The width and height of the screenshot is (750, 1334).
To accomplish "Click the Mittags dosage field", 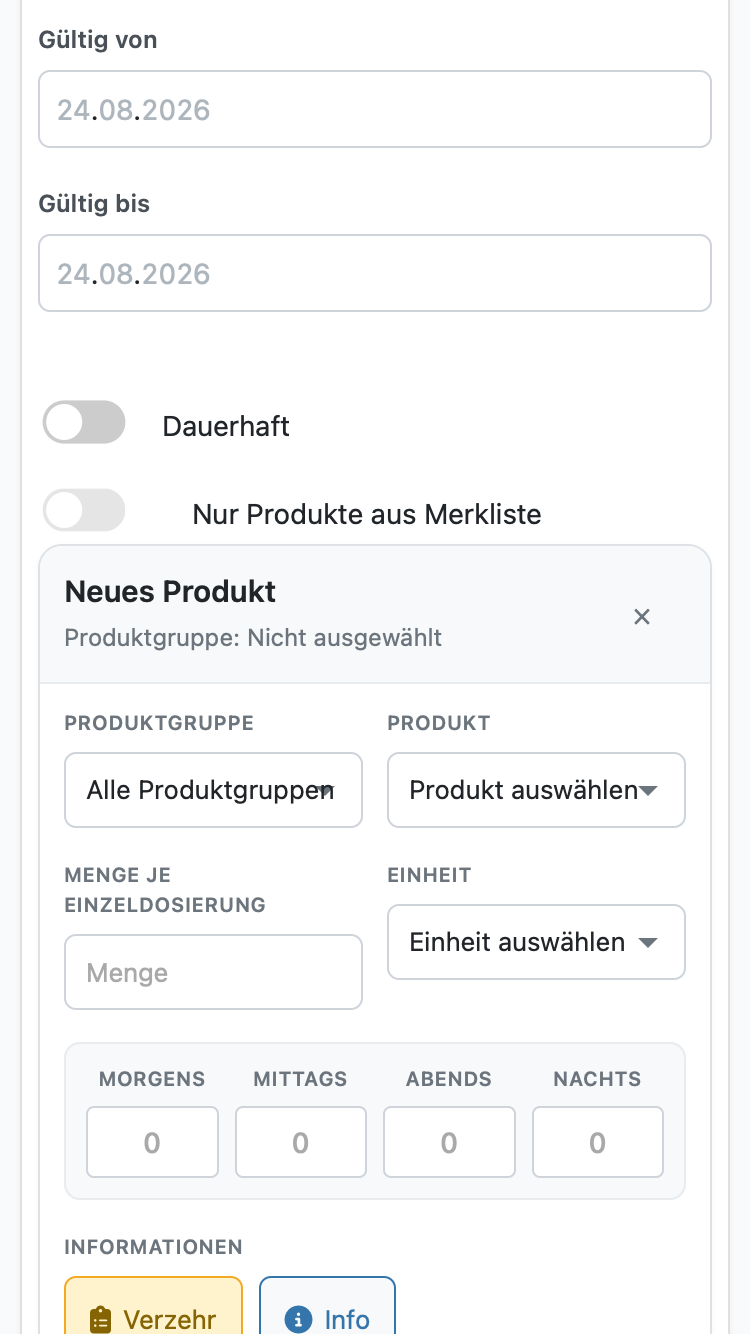I will tap(301, 1142).
